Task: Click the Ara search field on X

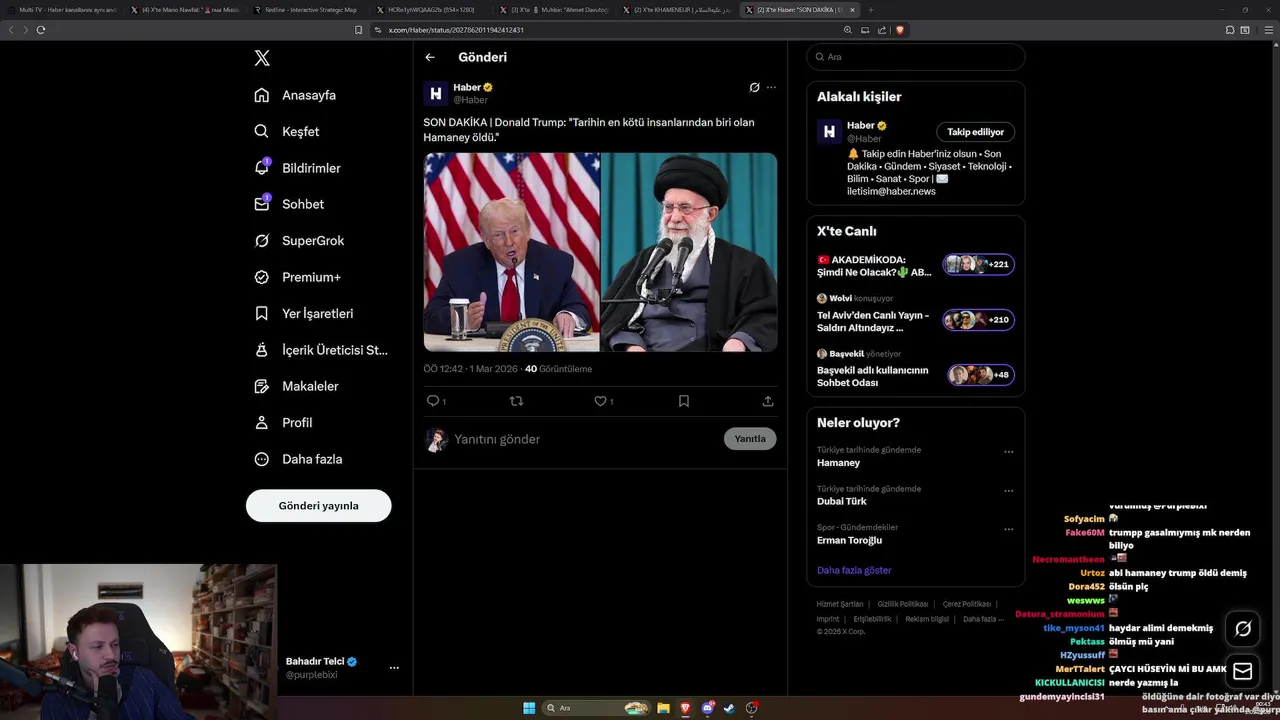Action: tap(916, 57)
